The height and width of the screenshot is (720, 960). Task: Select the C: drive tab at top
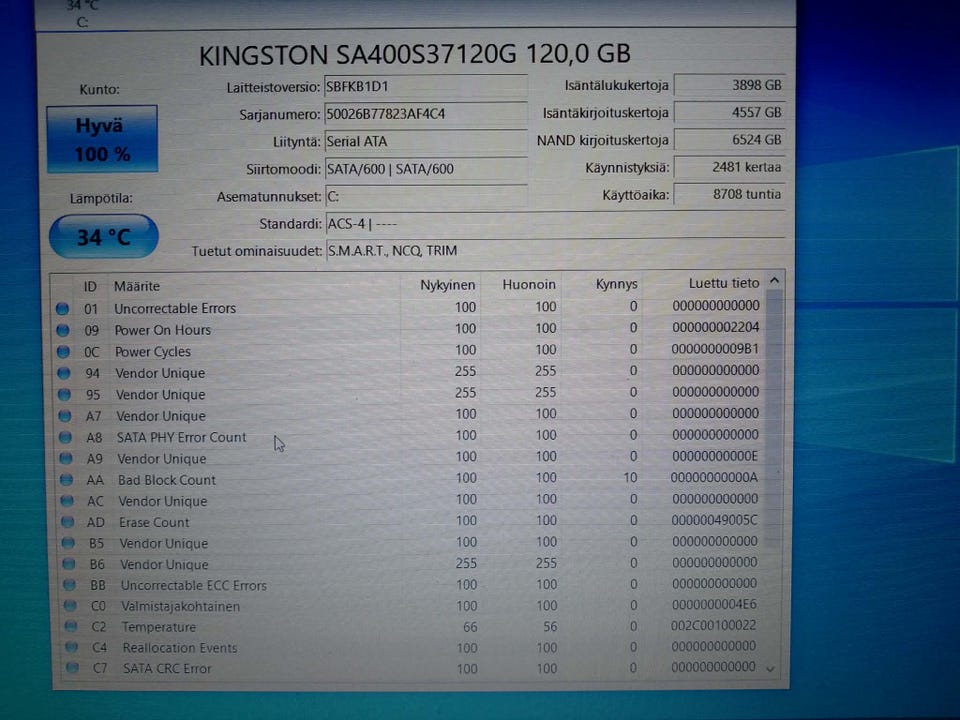[x=82, y=15]
